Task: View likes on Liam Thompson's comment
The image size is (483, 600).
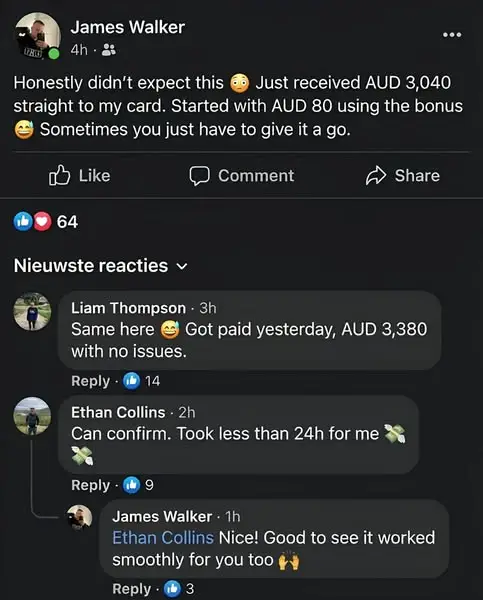Action: click(141, 381)
